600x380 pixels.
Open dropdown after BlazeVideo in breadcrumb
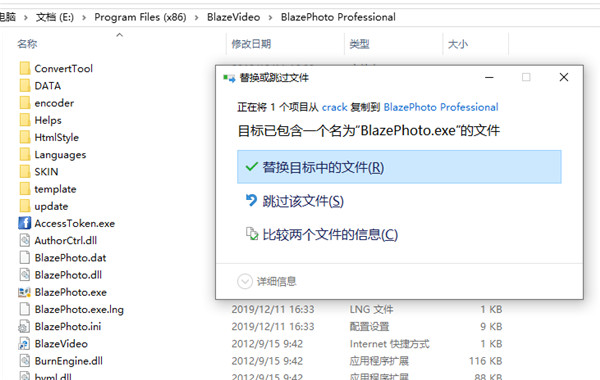pyautogui.click(x=270, y=18)
